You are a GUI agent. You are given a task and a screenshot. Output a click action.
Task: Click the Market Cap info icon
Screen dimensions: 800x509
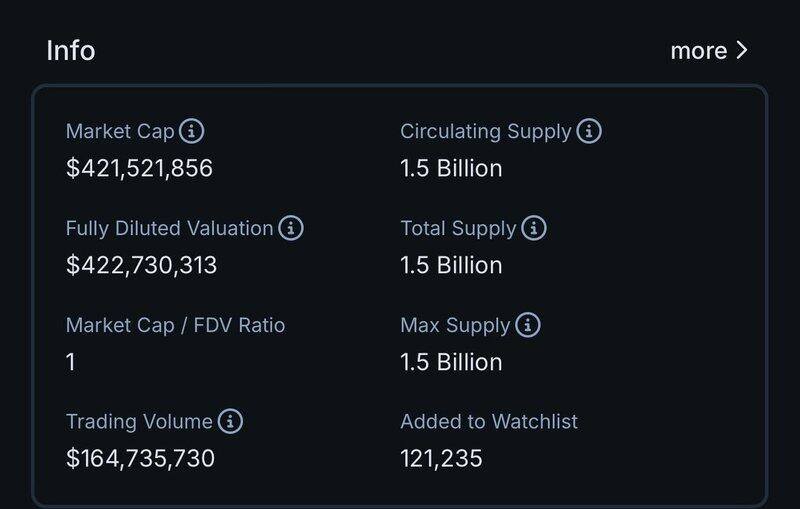[x=192, y=131]
